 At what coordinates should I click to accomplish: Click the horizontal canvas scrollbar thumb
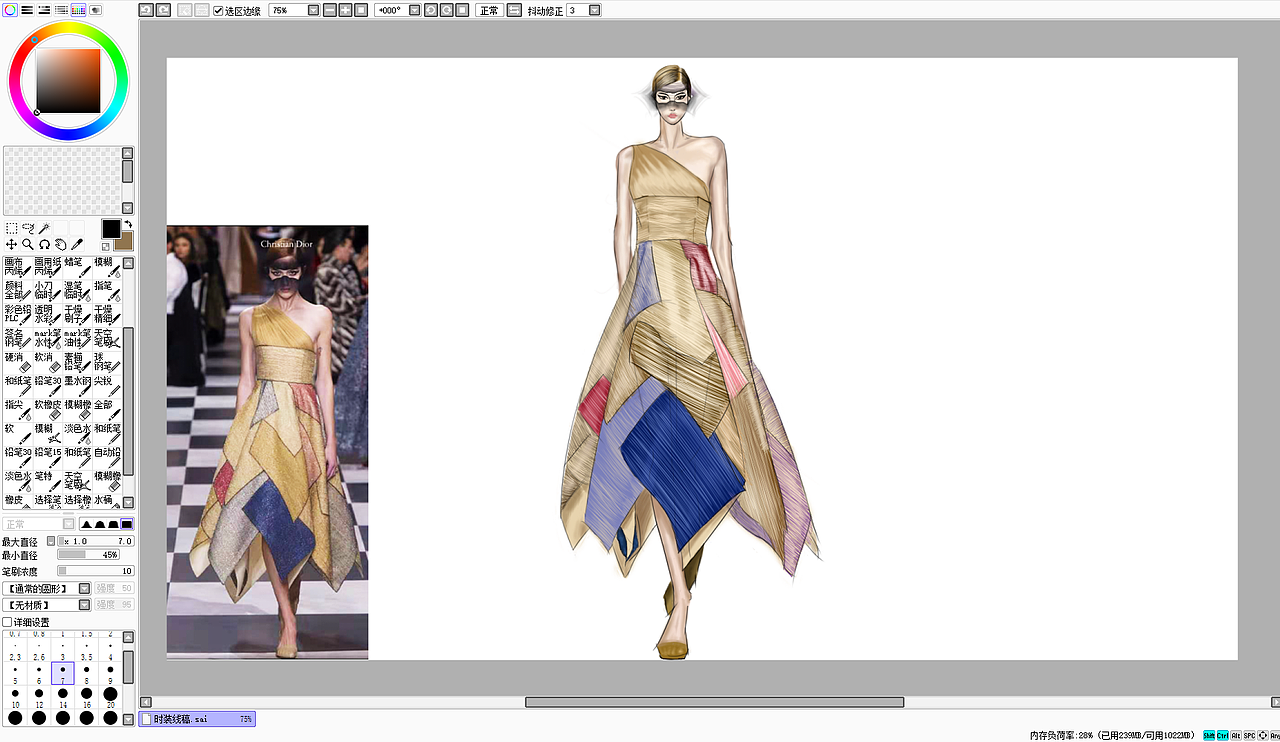[x=714, y=702]
